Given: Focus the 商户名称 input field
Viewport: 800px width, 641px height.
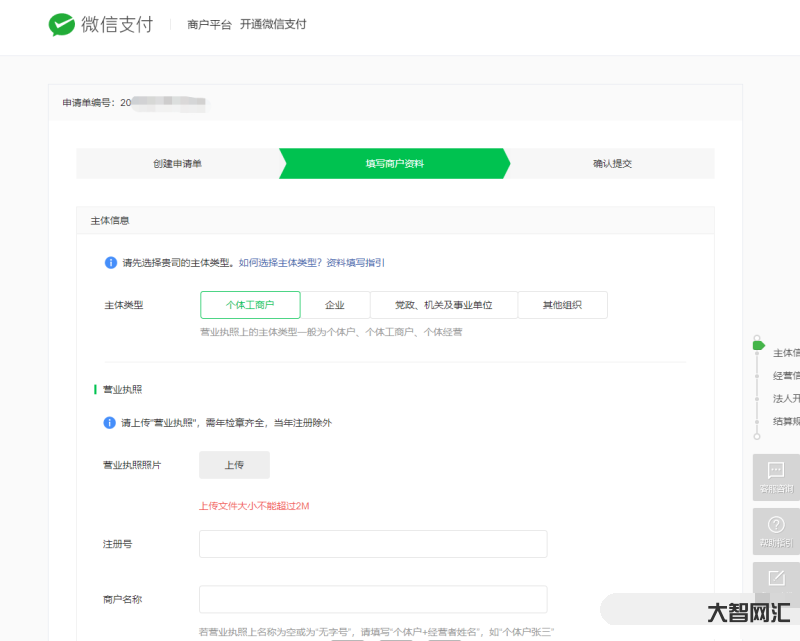Looking at the screenshot, I should coord(373,599).
